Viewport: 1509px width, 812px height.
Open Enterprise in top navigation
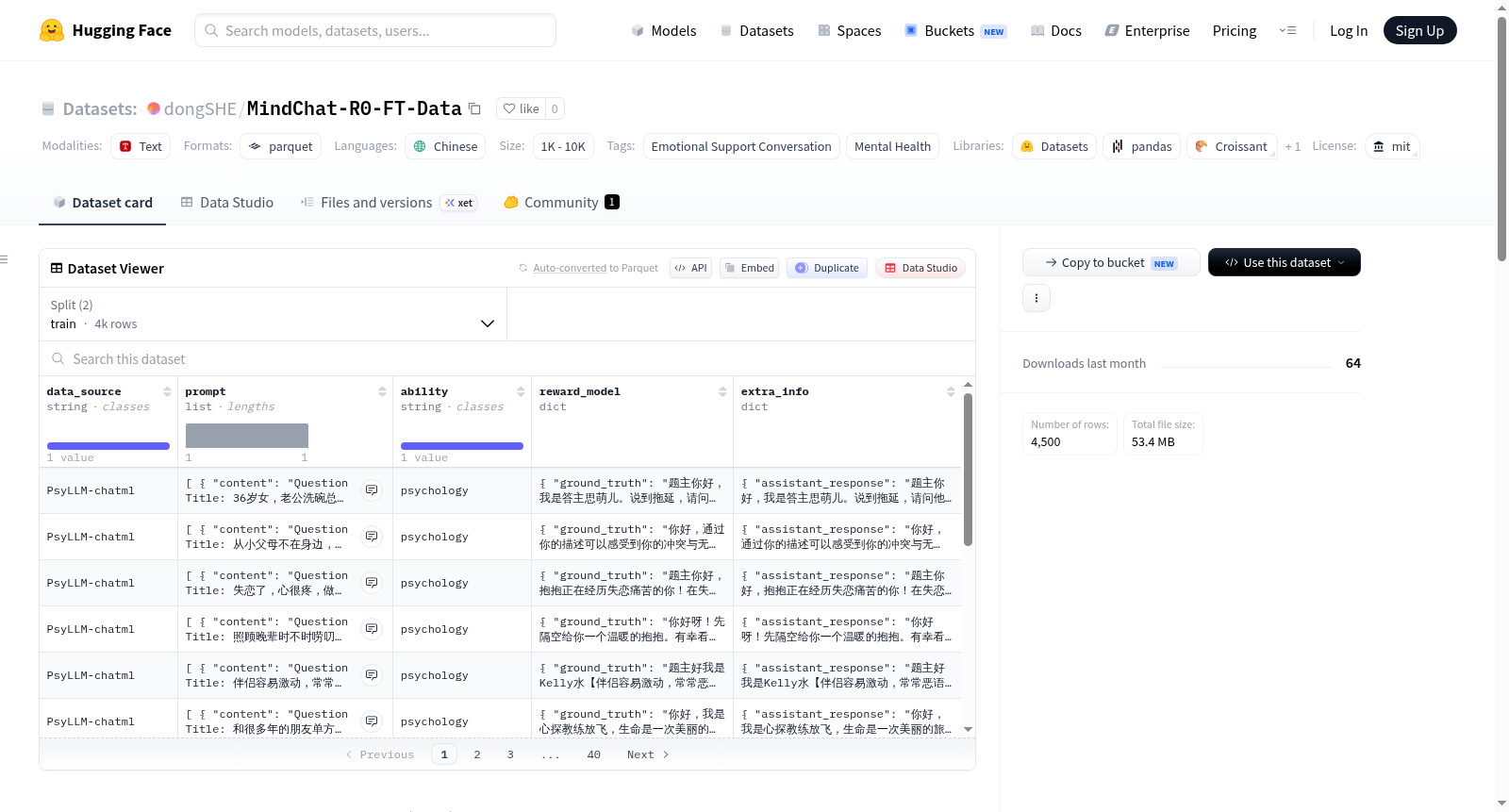coord(1147,30)
